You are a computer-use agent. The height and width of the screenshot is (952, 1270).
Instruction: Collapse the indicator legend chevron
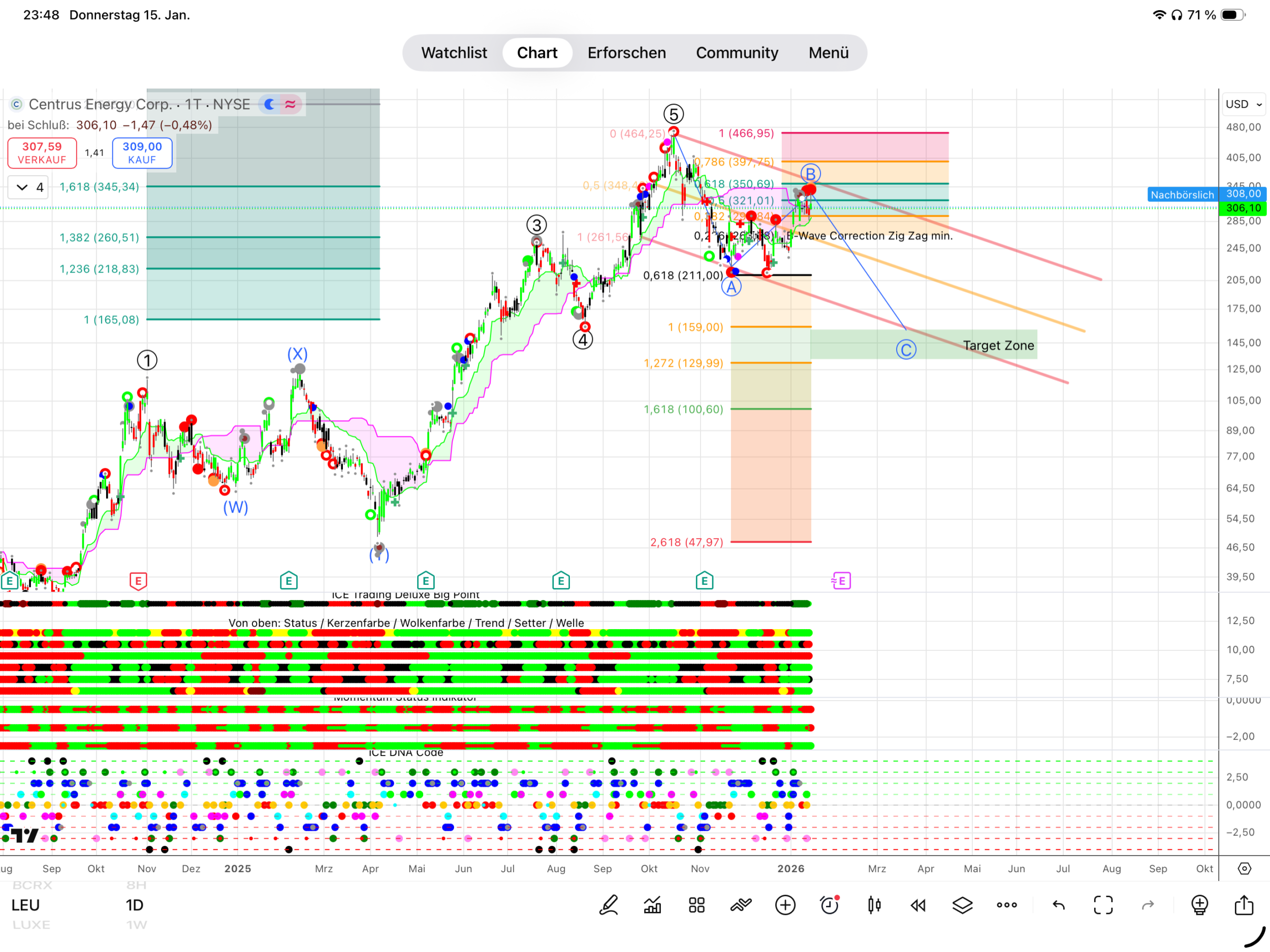22,187
